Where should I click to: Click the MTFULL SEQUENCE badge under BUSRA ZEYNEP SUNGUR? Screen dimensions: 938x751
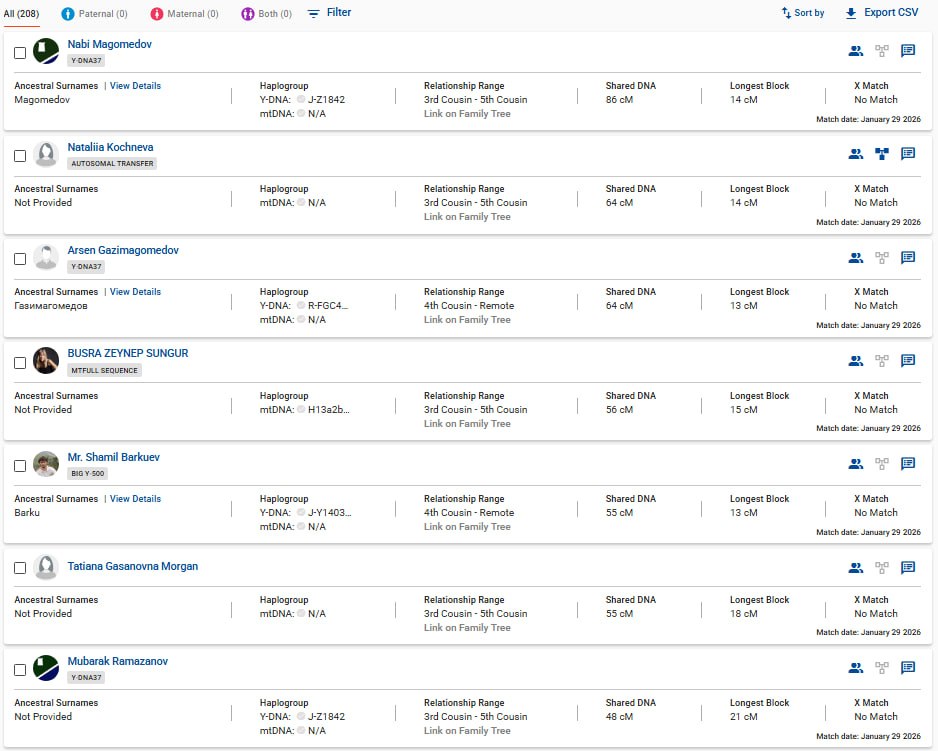[x=105, y=370]
